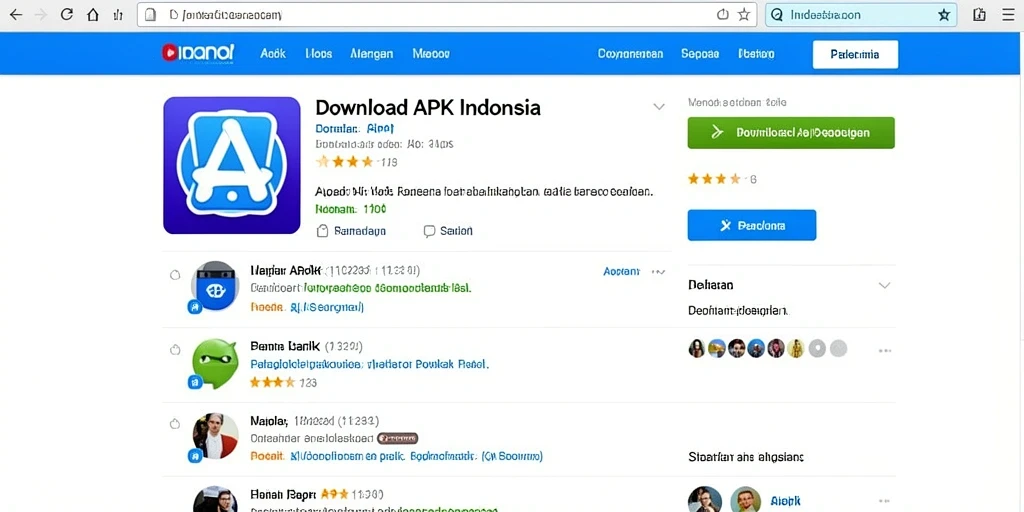
Task: Click the star rating under the green Download button
Action: tap(714, 178)
